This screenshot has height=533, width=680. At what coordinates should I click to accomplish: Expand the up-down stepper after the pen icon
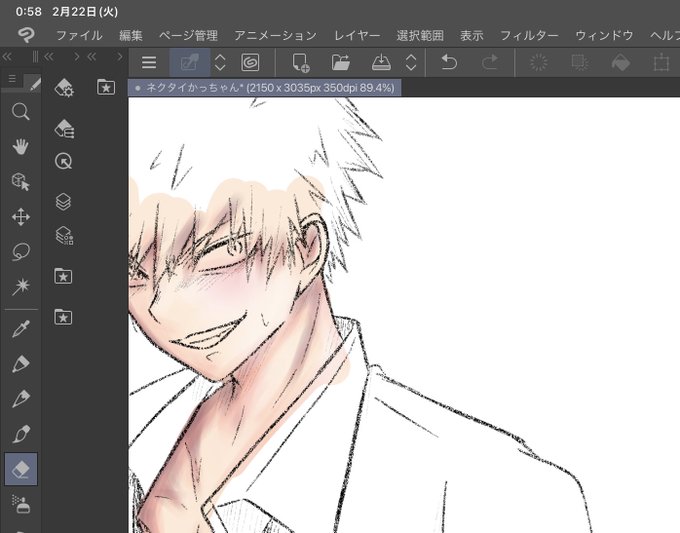(x=220, y=62)
